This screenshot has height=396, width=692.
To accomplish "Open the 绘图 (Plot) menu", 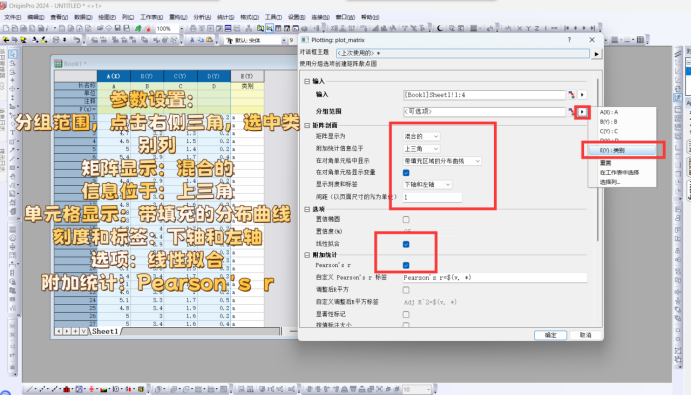I will (x=106, y=17).
